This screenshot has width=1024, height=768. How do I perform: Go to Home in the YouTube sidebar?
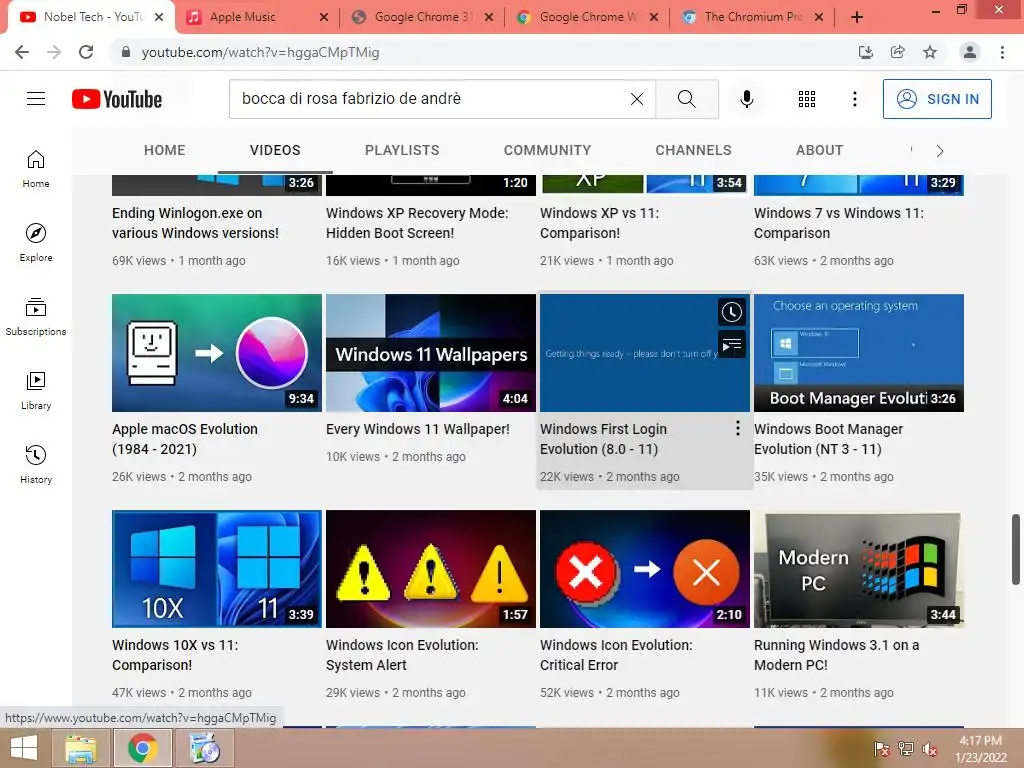(36, 168)
